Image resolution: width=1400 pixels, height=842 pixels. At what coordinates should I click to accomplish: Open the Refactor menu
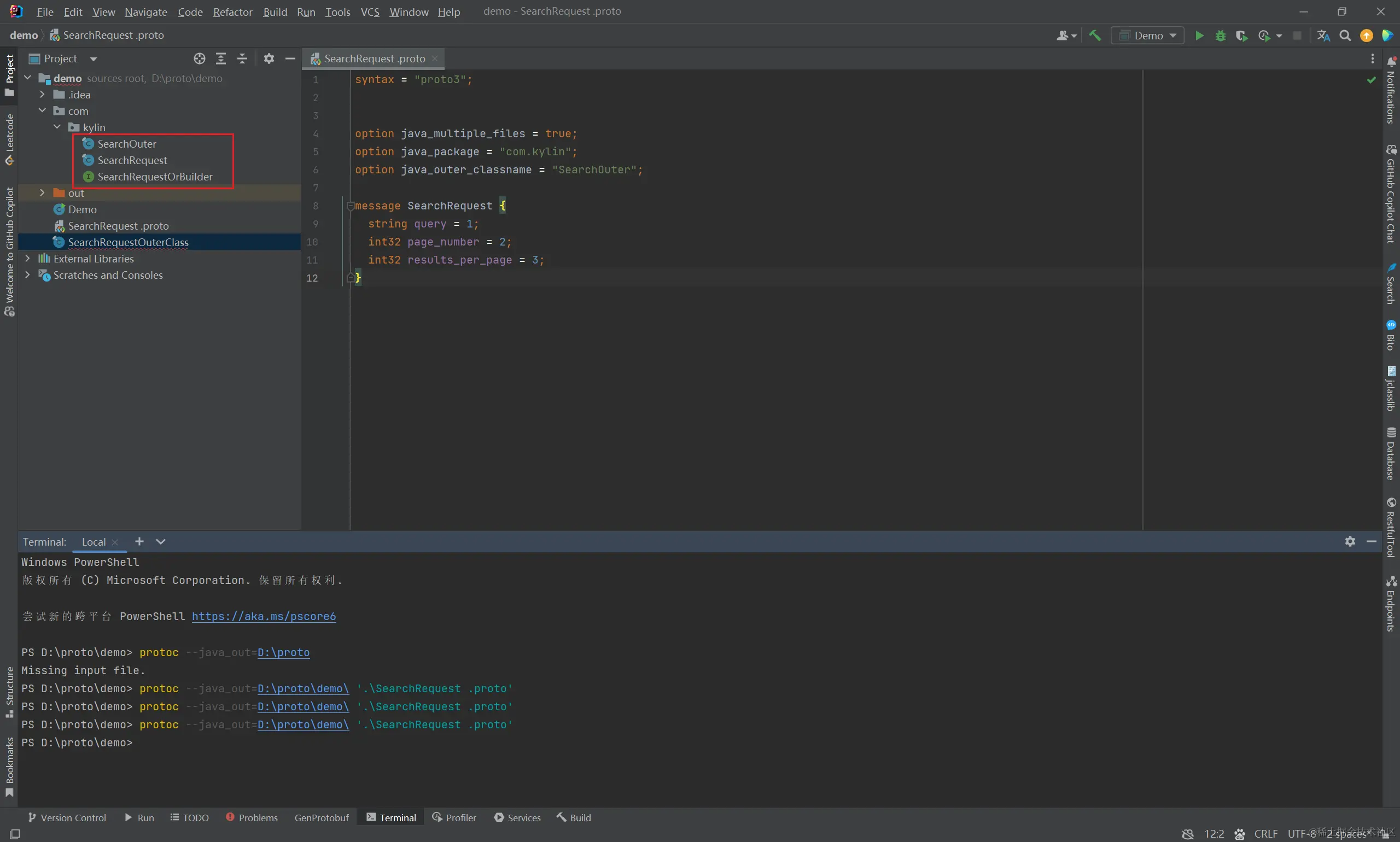pyautogui.click(x=232, y=11)
